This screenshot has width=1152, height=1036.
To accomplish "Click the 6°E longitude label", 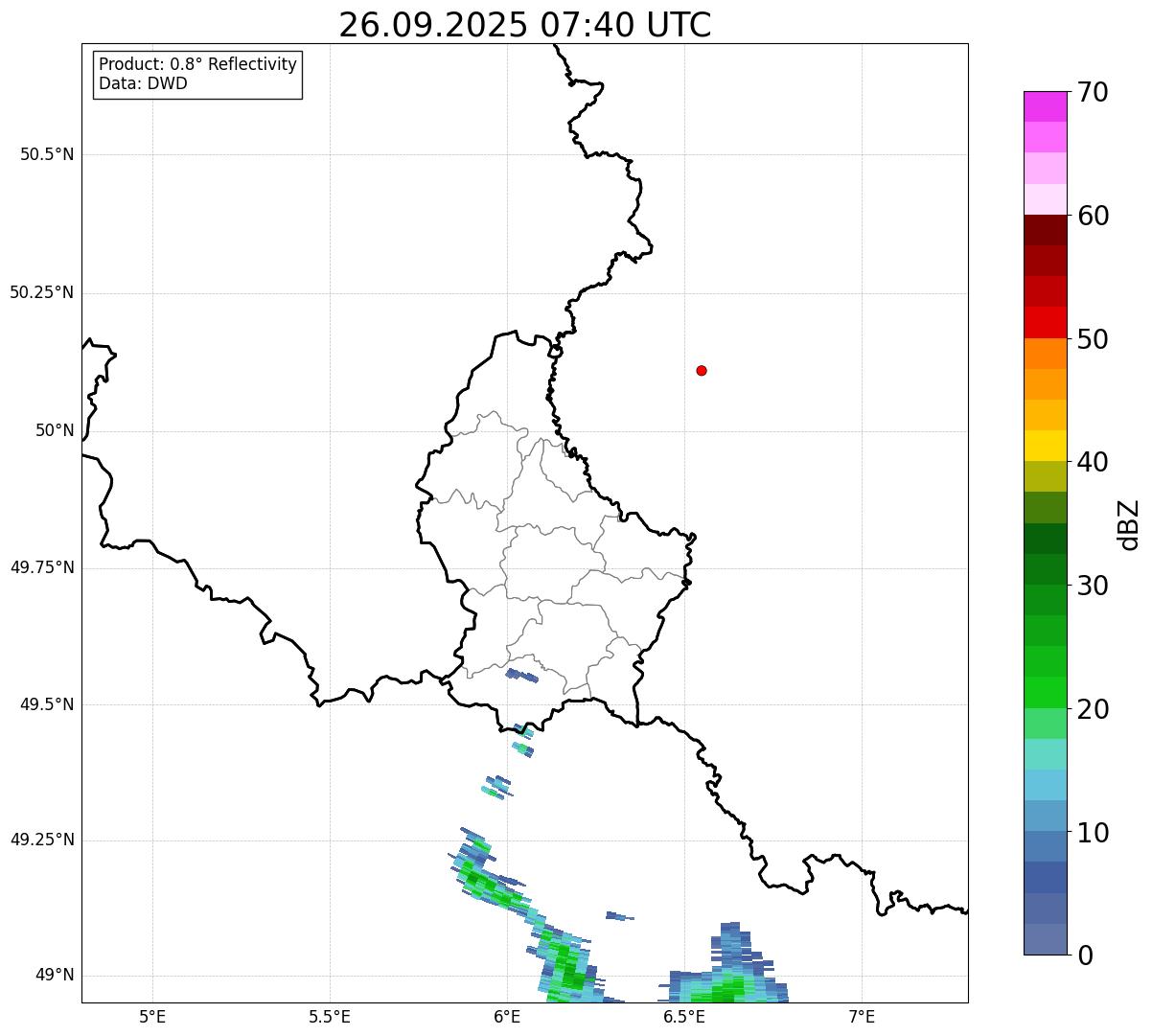I will (x=507, y=1017).
